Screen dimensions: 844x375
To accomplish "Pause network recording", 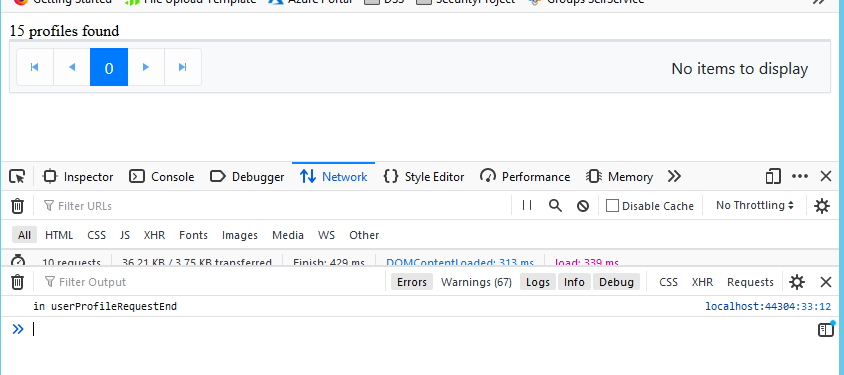I will 528,206.
